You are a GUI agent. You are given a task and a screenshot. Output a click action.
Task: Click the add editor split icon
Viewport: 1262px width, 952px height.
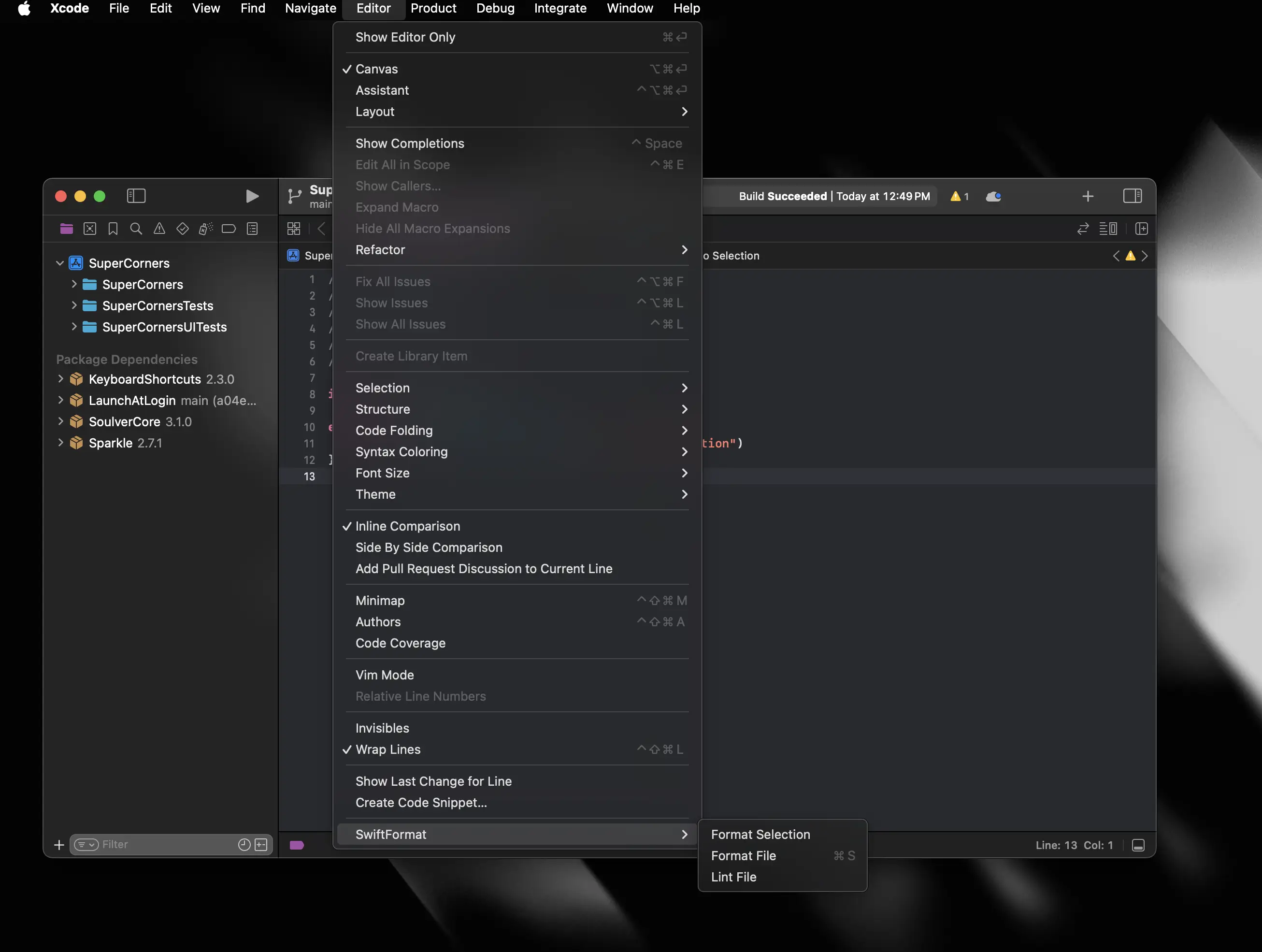pyautogui.click(x=1142, y=229)
